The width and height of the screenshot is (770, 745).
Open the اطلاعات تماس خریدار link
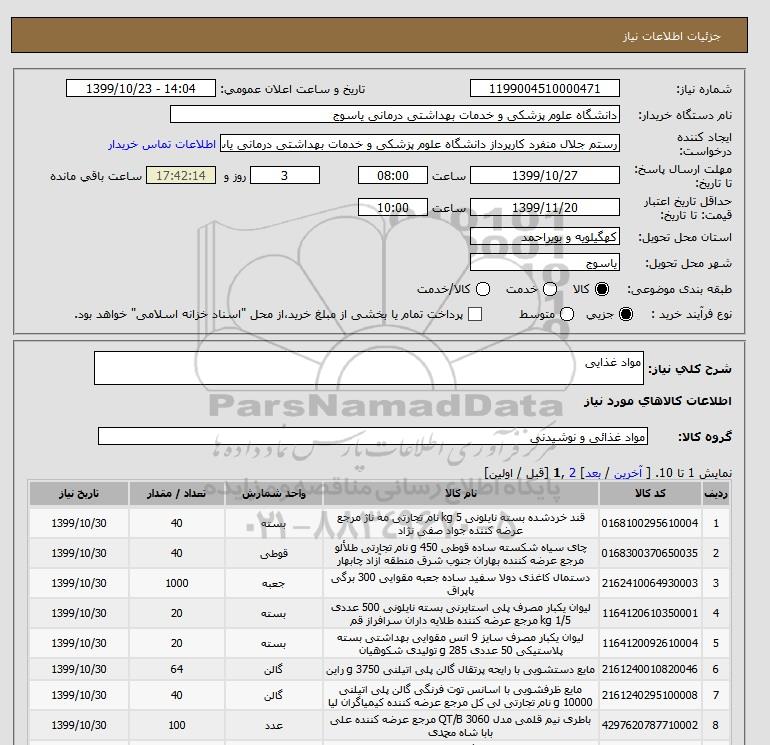click(162, 144)
